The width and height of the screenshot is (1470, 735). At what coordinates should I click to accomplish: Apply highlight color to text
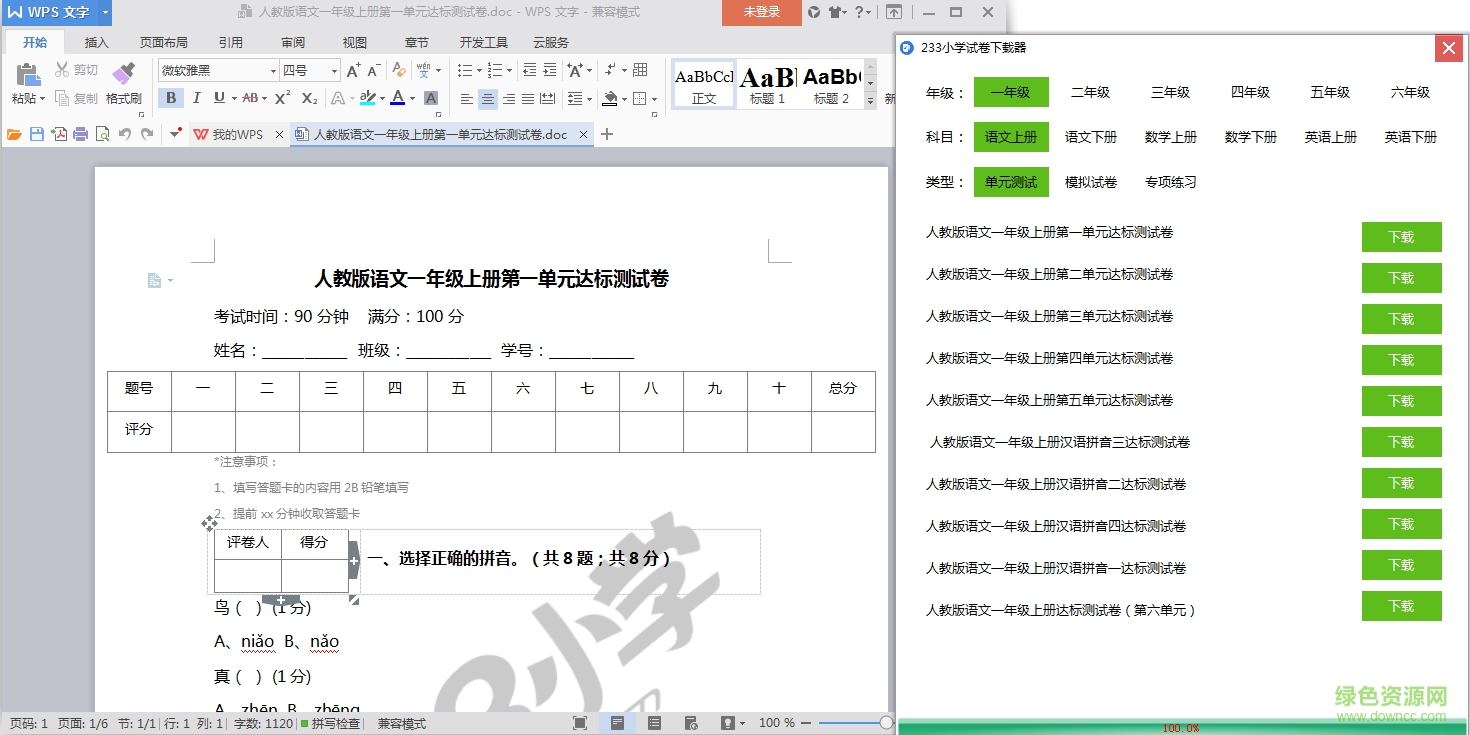[x=371, y=99]
